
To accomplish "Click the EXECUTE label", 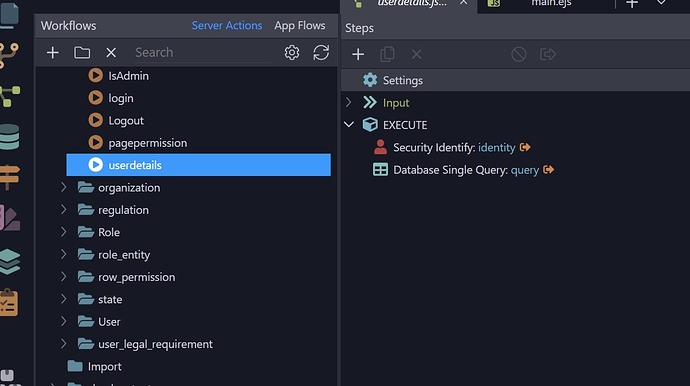I will (x=405, y=125).
